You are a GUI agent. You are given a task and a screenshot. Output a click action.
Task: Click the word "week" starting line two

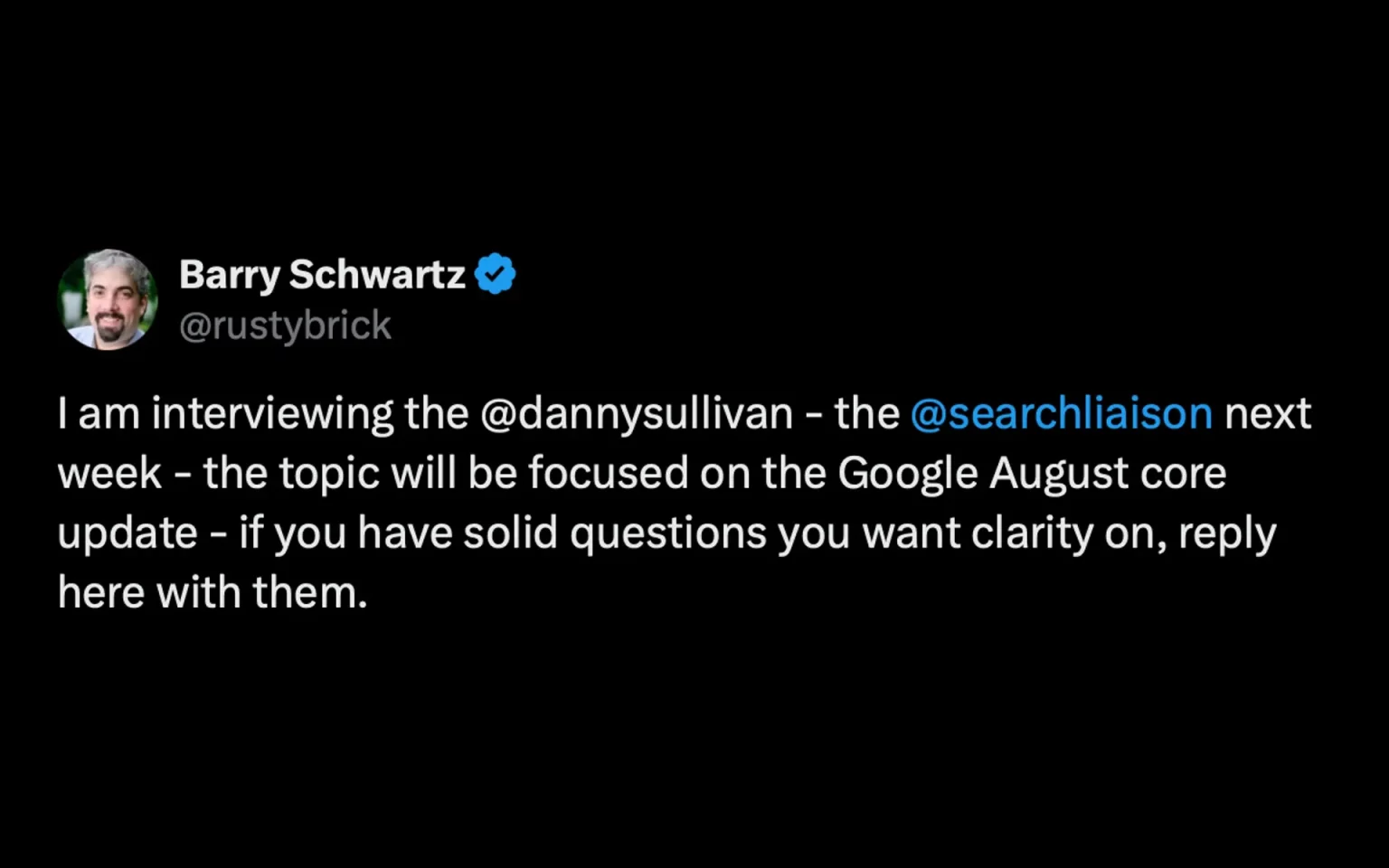109,473
